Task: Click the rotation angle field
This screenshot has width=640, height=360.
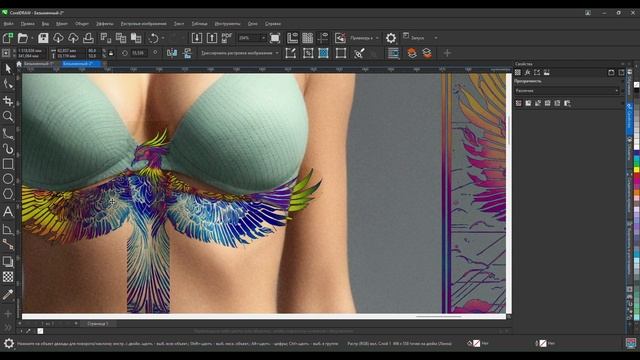Action: tap(138, 53)
